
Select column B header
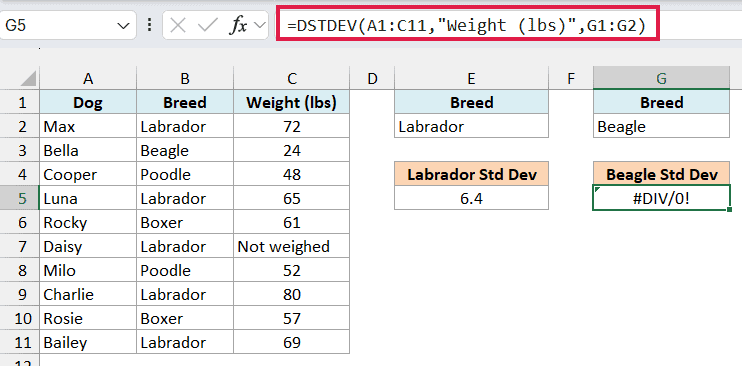point(185,79)
